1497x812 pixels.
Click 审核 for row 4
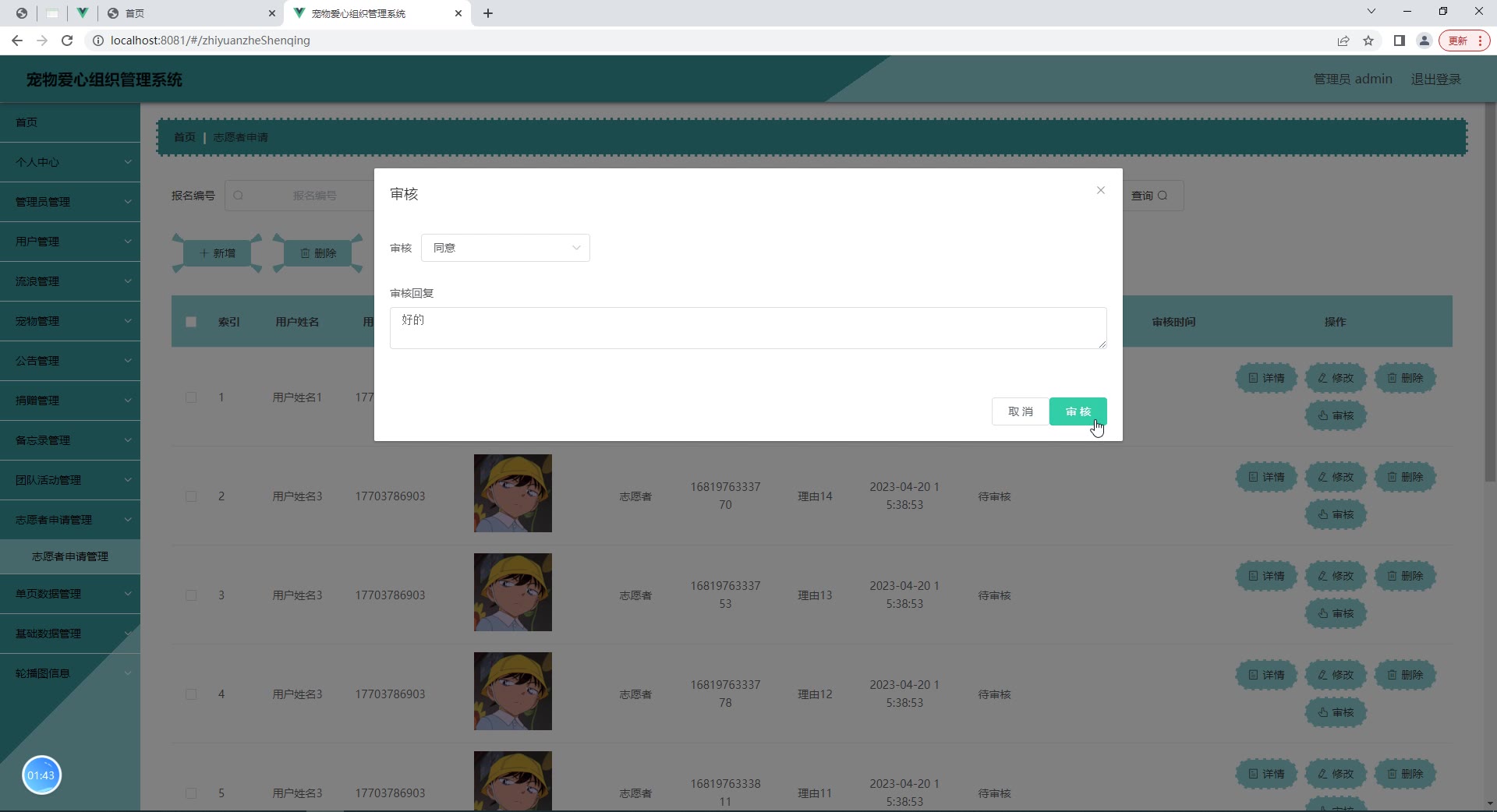coord(1336,712)
